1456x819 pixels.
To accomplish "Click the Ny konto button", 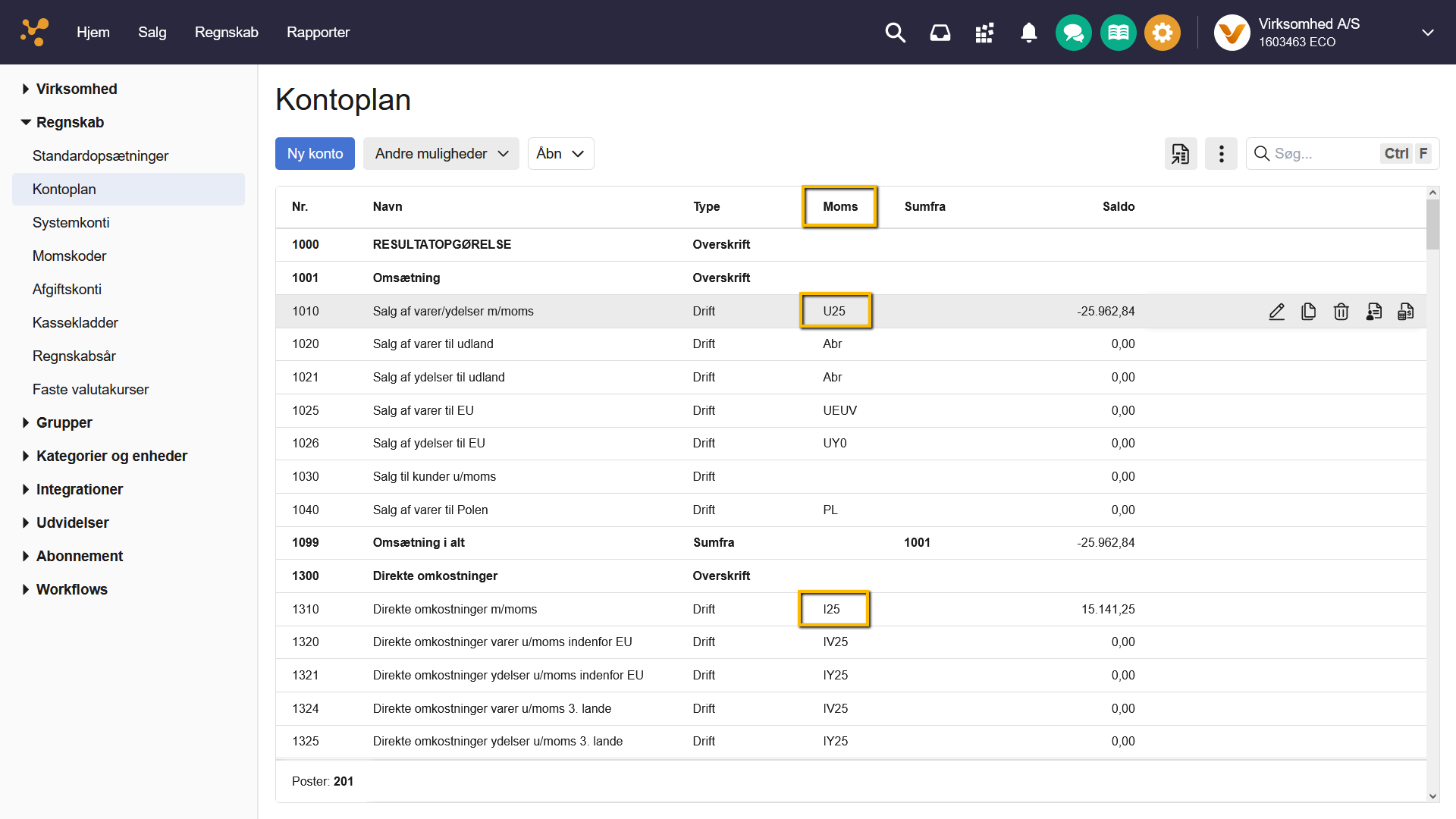I will pos(315,154).
